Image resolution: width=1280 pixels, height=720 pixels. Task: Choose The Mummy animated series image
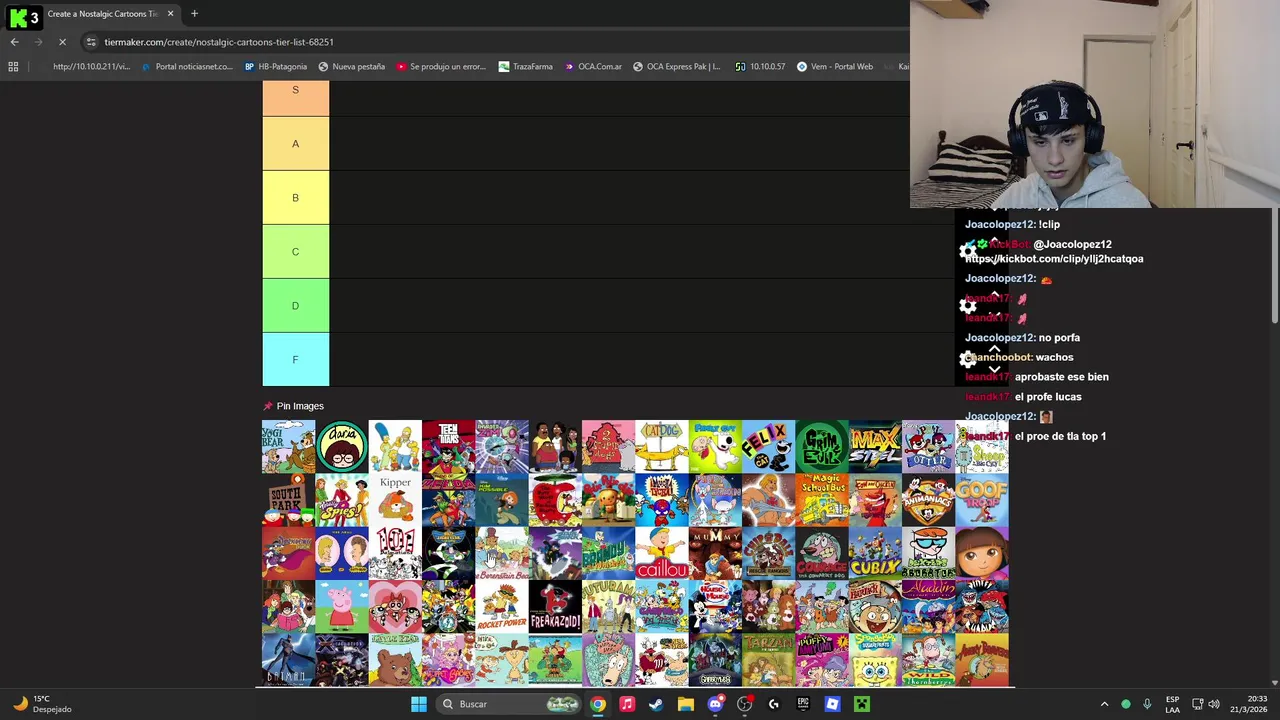(x=715, y=553)
